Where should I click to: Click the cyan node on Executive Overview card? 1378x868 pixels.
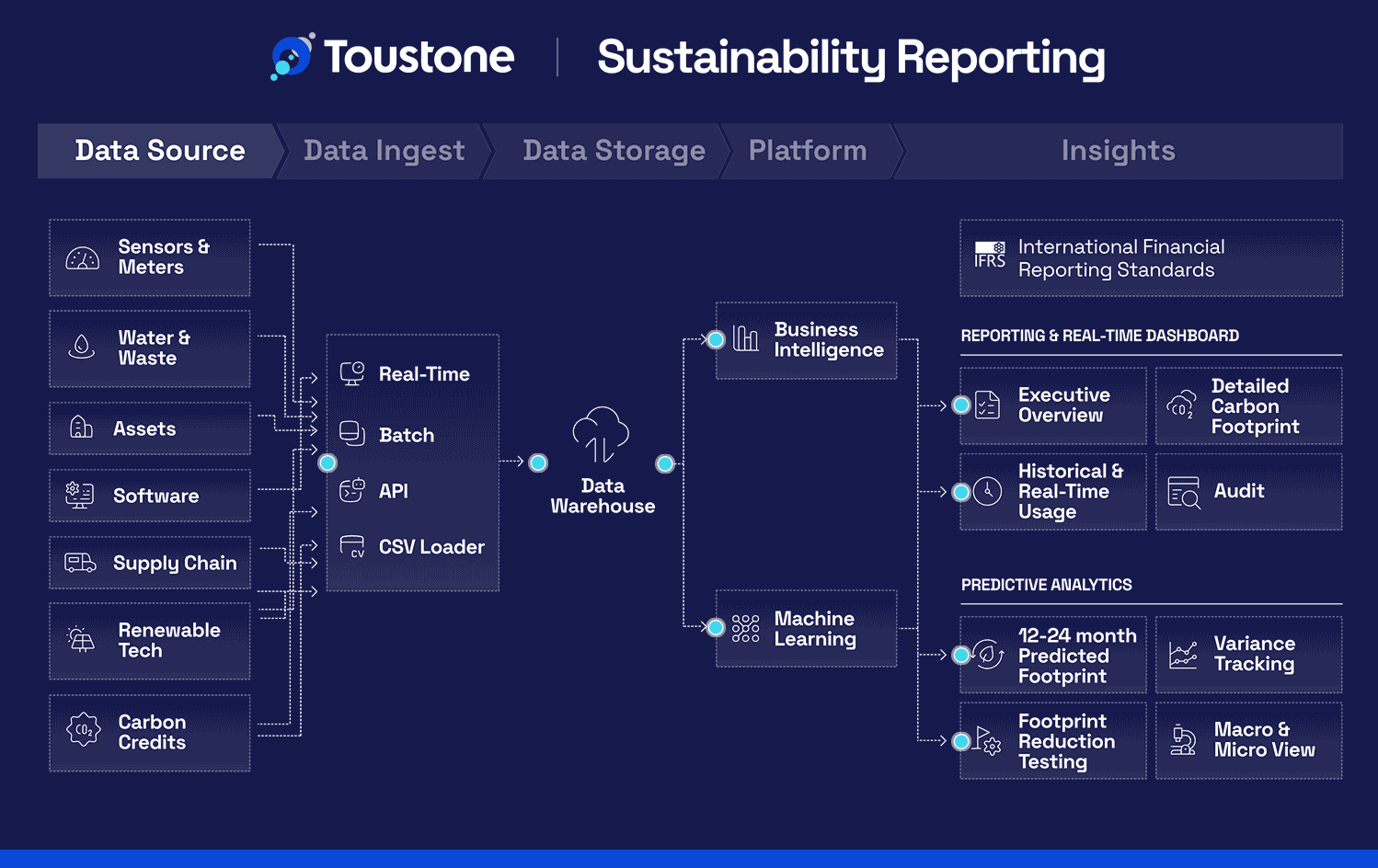pyautogui.click(x=961, y=405)
